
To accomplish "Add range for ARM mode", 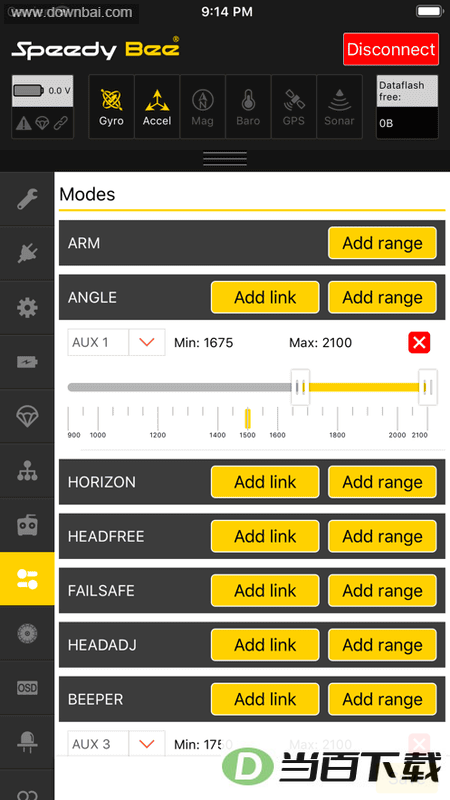I will point(382,243).
